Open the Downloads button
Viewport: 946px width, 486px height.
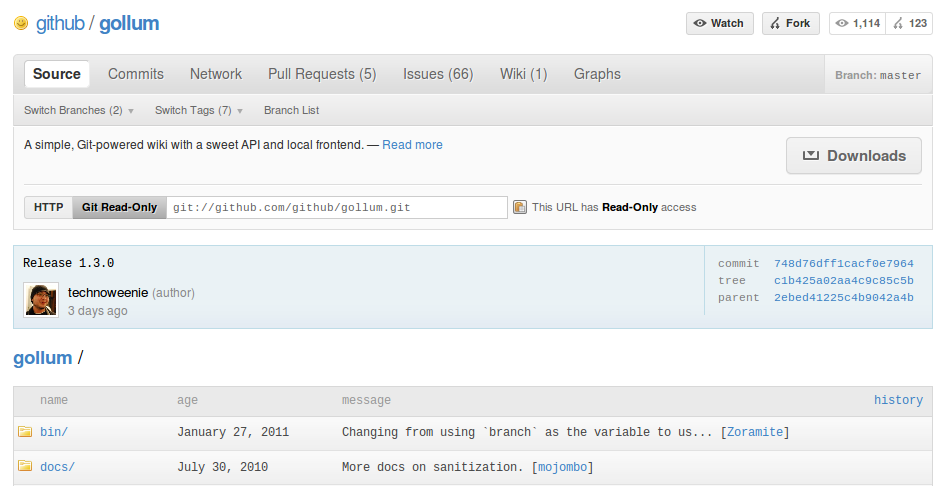click(x=854, y=156)
